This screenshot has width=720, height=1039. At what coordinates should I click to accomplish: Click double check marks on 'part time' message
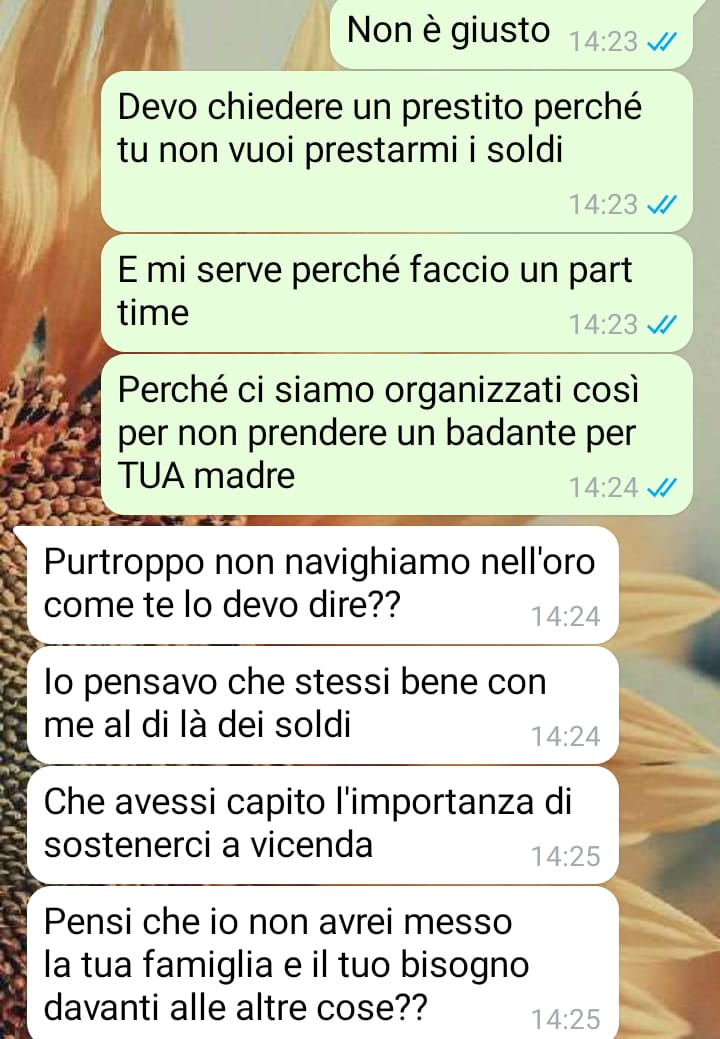(x=661, y=325)
